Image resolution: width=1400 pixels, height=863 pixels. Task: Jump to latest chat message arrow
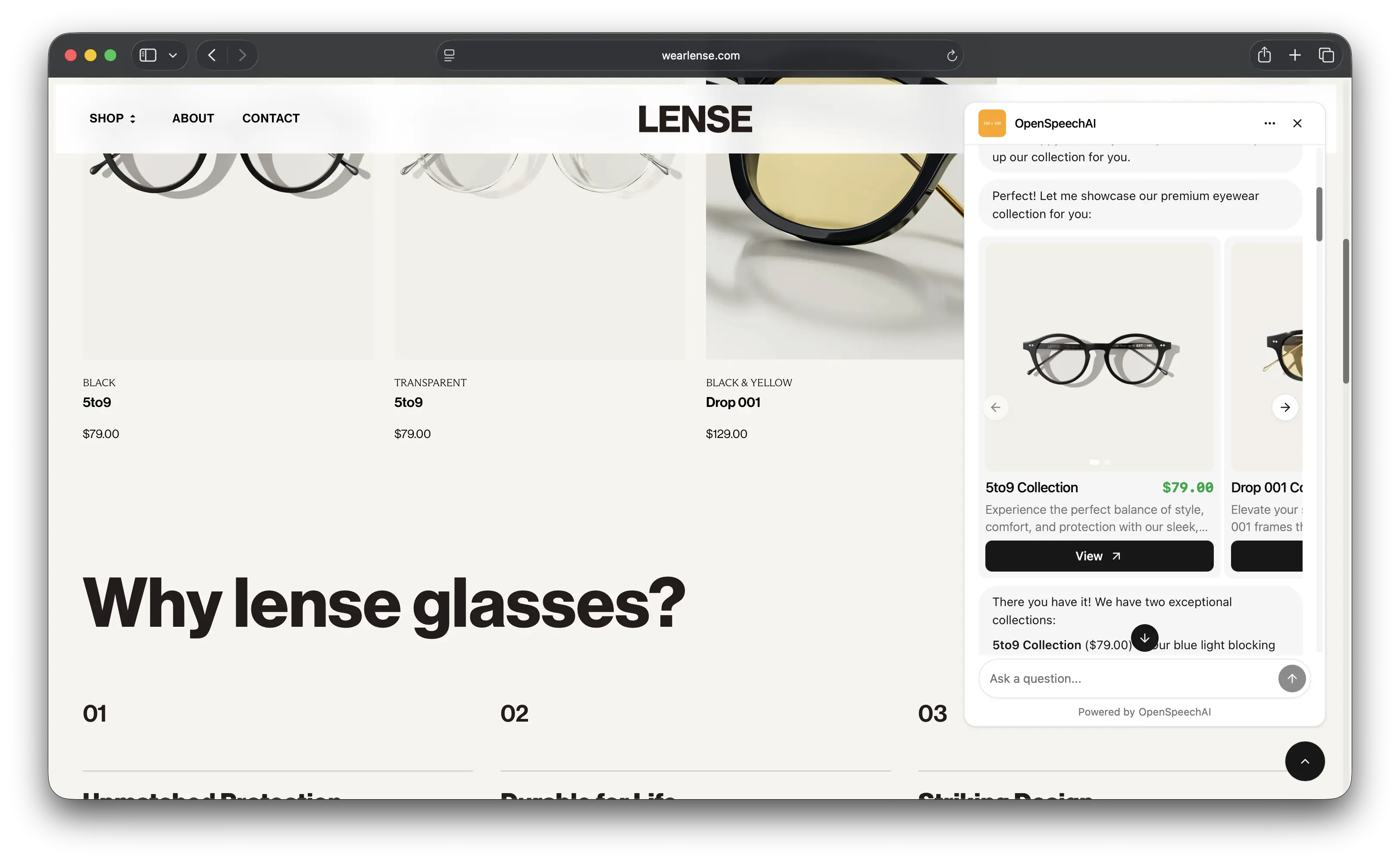click(x=1144, y=638)
